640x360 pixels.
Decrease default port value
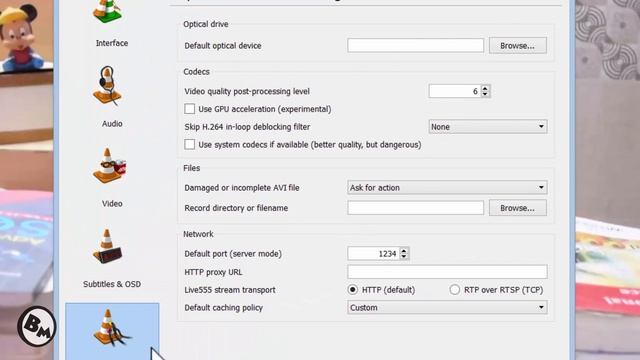point(404,256)
